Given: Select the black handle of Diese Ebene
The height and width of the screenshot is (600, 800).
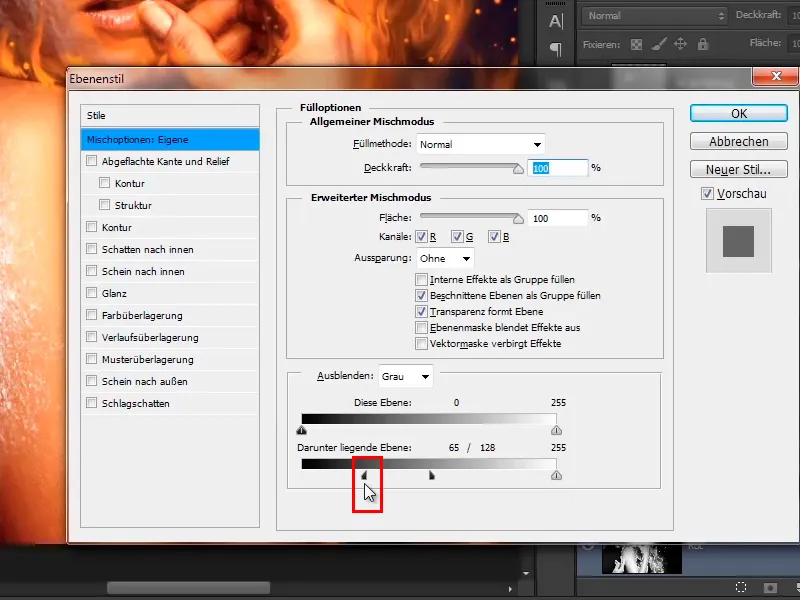Looking at the screenshot, I should click(302, 431).
